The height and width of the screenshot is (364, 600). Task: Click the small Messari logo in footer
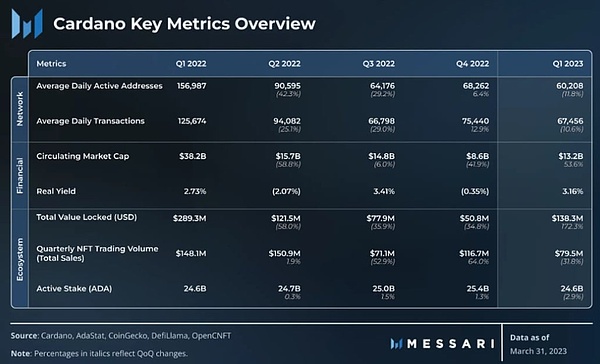[396, 344]
